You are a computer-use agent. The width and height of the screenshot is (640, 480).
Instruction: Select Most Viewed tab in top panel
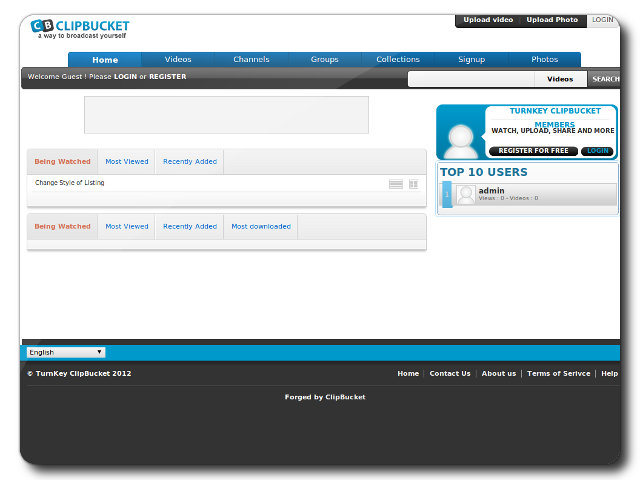[127, 161]
